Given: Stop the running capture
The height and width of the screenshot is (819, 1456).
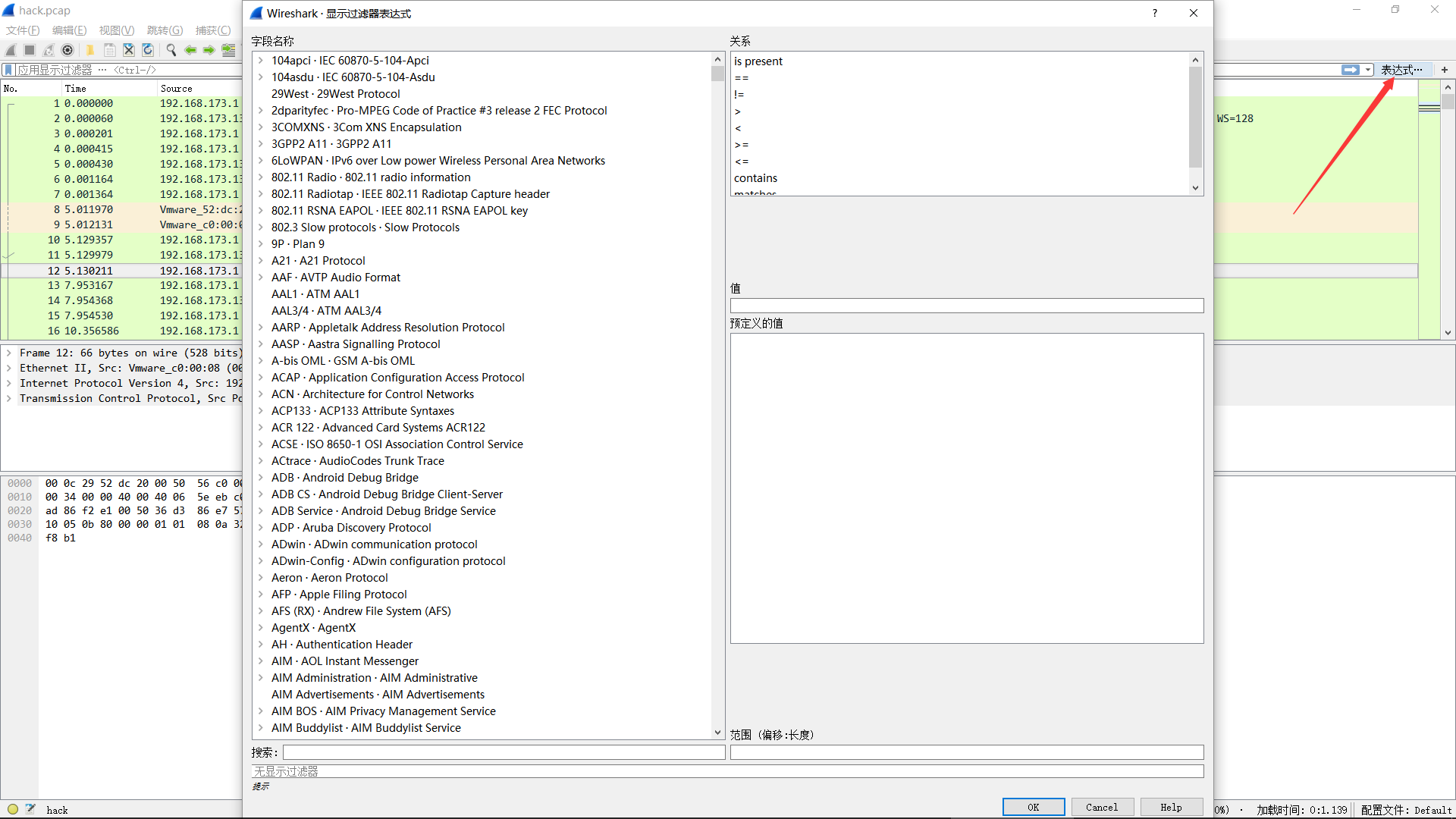Looking at the screenshot, I should [29, 50].
